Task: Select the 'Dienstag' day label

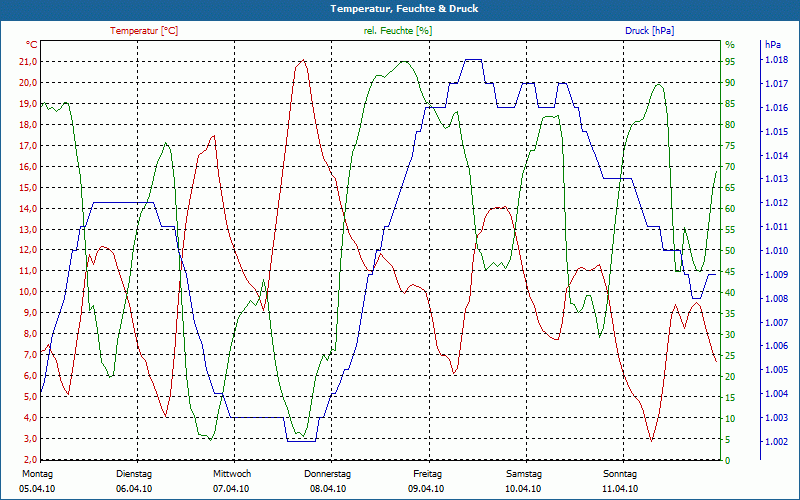Action: (x=134, y=474)
